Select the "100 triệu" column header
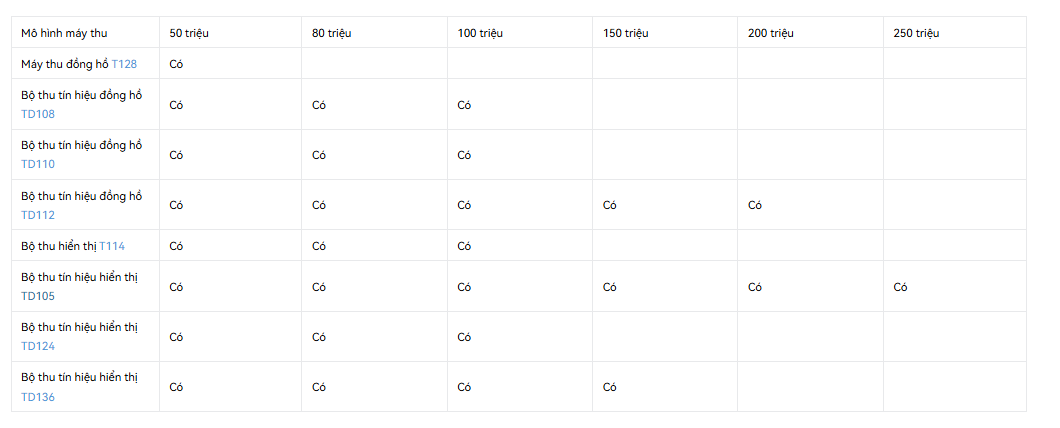The height and width of the screenshot is (428, 1060). 480,33
